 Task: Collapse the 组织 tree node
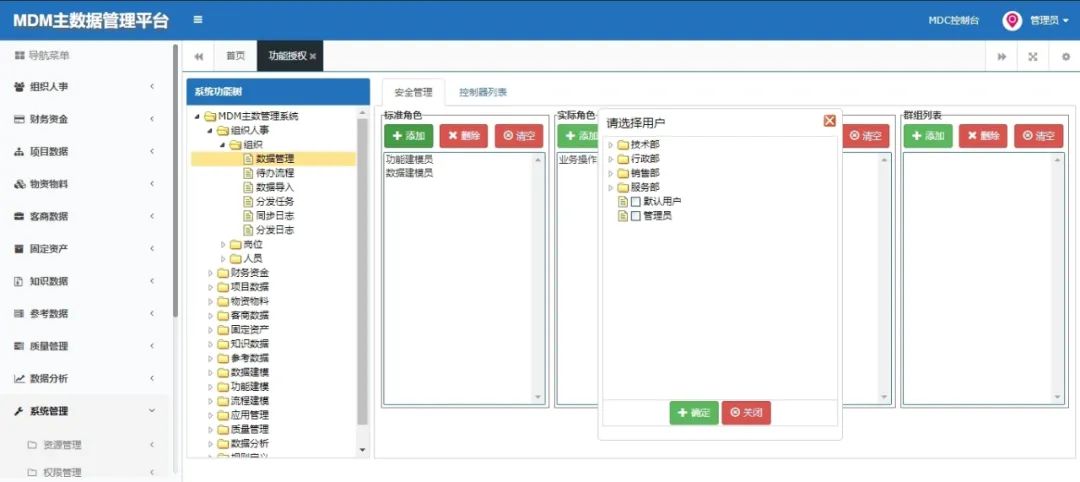[222, 145]
